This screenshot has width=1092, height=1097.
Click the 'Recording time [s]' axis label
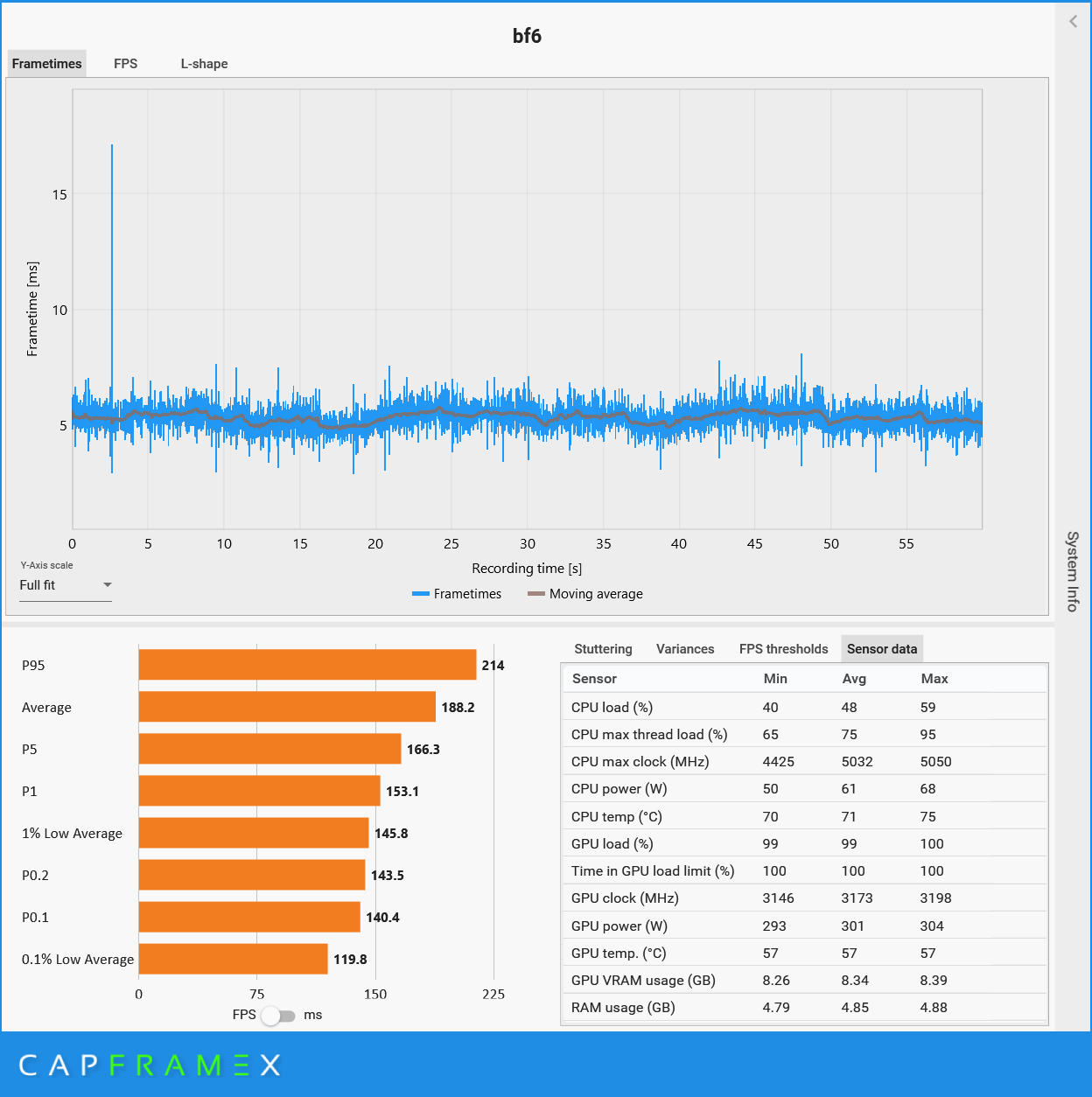point(527,569)
